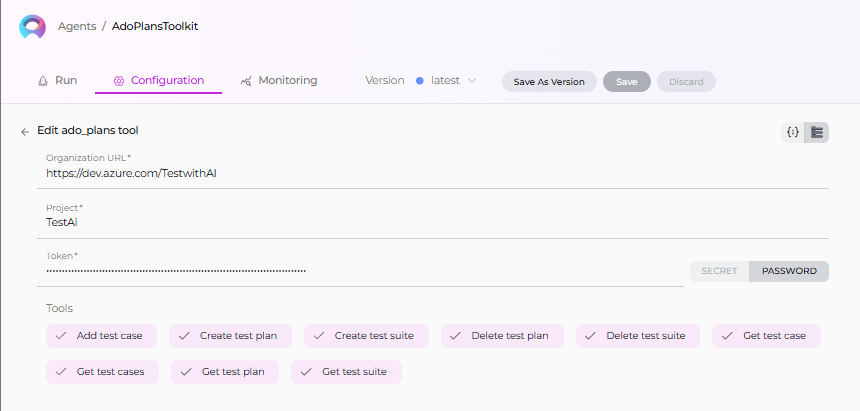Click the AdoPlansToolkit breadcrumb
The height and width of the screenshot is (411, 860).
pyautogui.click(x=155, y=26)
